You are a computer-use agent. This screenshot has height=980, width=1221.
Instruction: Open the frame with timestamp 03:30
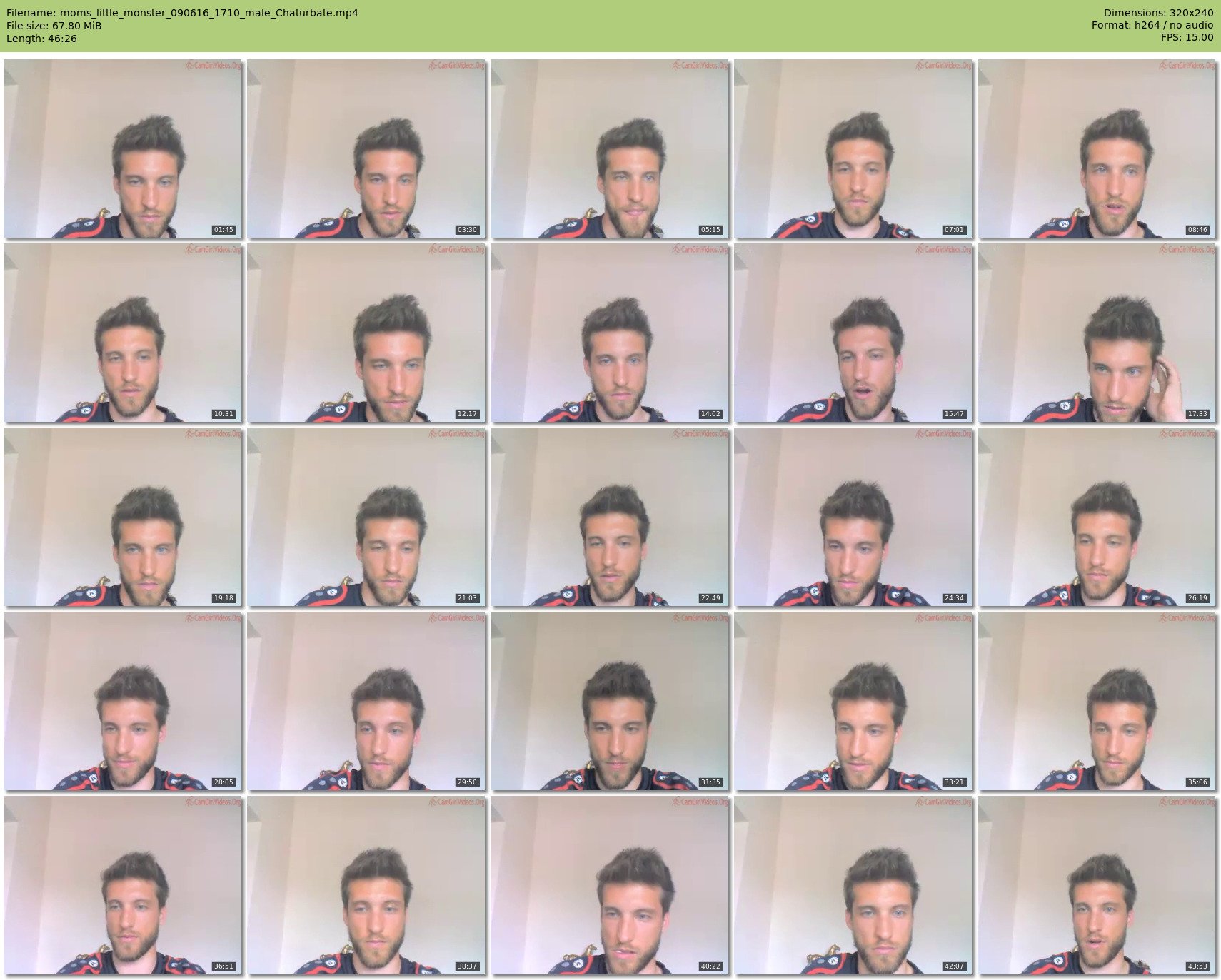click(366, 148)
